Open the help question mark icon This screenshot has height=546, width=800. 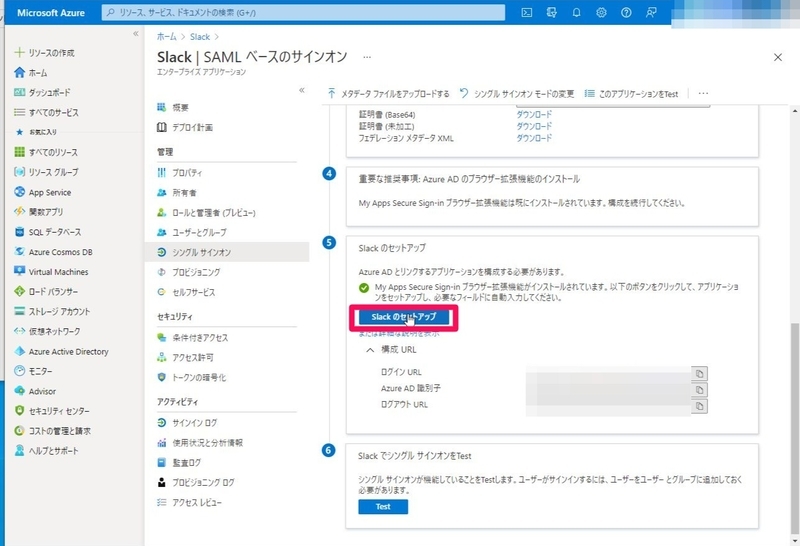point(626,13)
